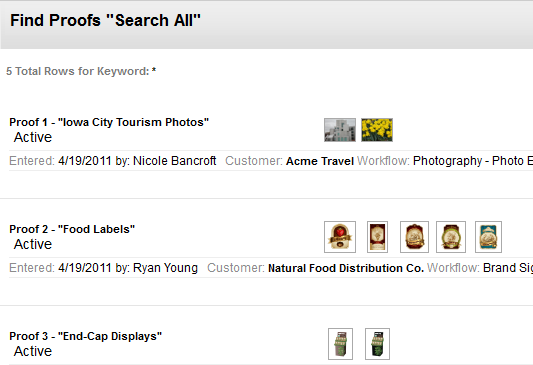Open Proof 3 End-Cap Displays title
This screenshot has height=365, width=533.
coord(86,336)
